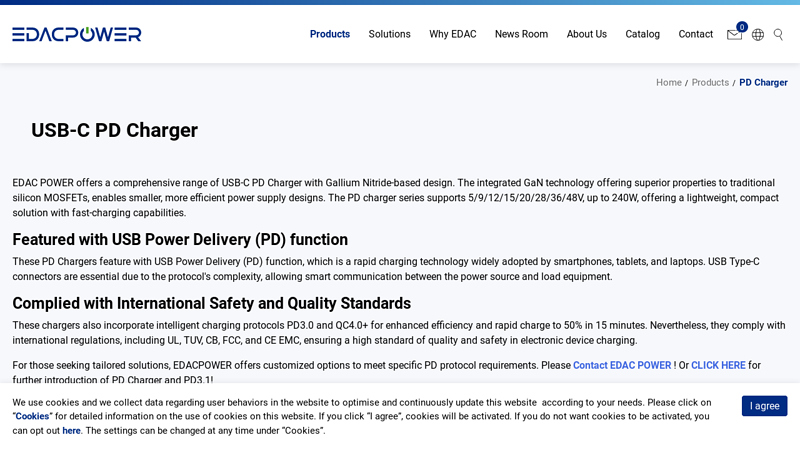
Task: Open the search magnifier icon
Action: (778, 34)
